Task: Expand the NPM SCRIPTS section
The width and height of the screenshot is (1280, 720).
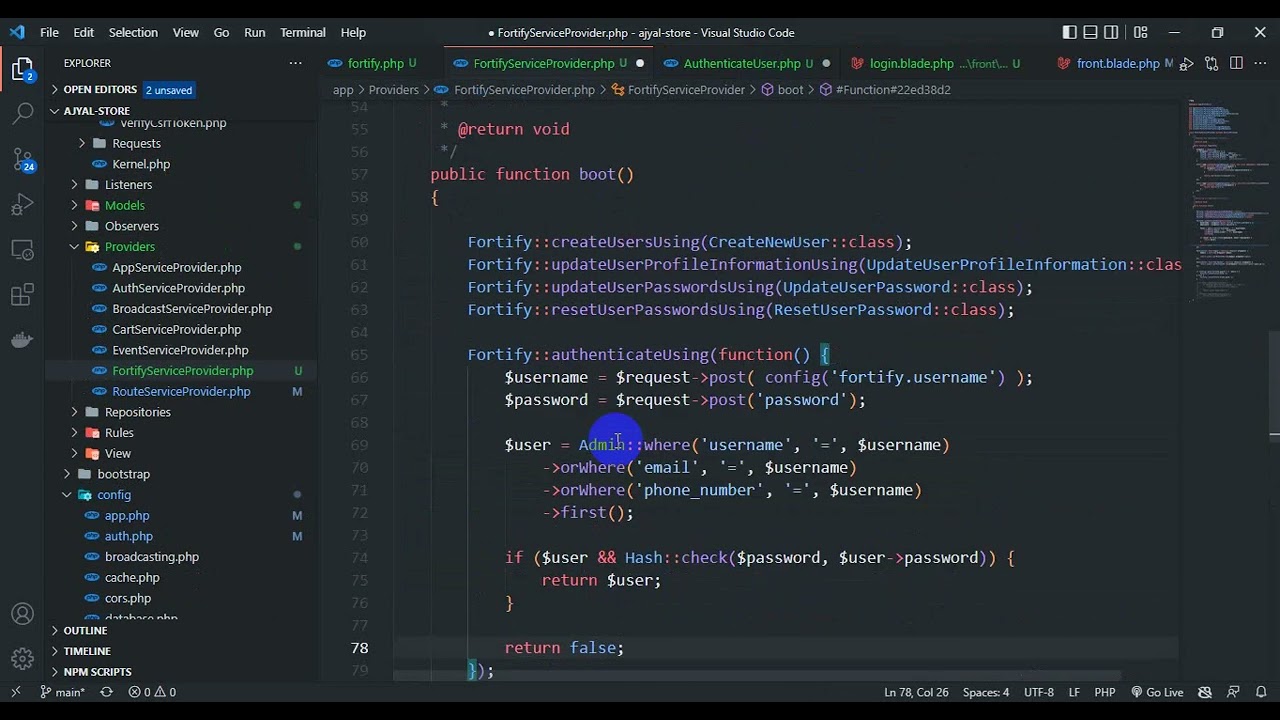Action: coord(97,672)
